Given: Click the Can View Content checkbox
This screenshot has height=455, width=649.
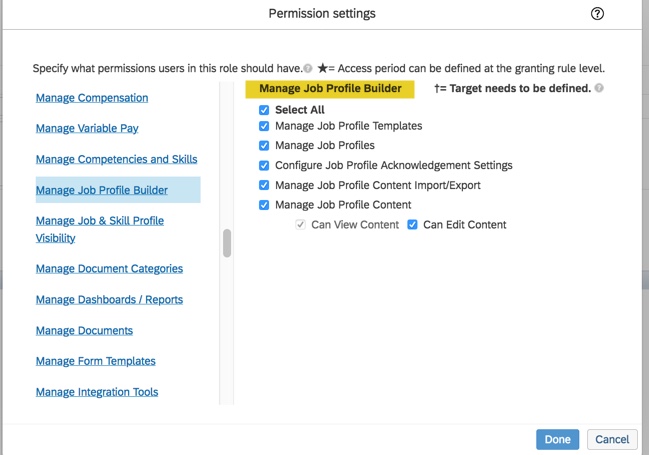Looking at the screenshot, I should point(300,225).
